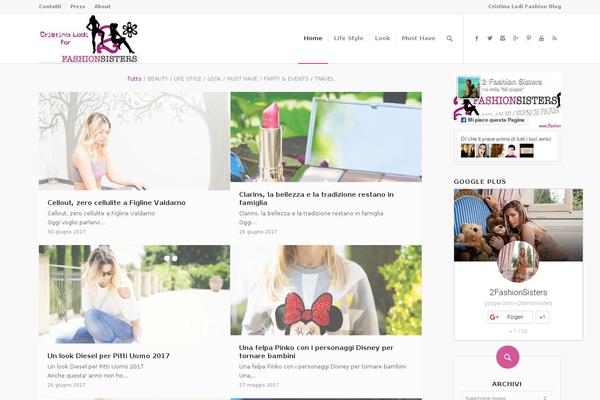
Task: Filter posts by TRAVEL category
Action: [x=324, y=79]
